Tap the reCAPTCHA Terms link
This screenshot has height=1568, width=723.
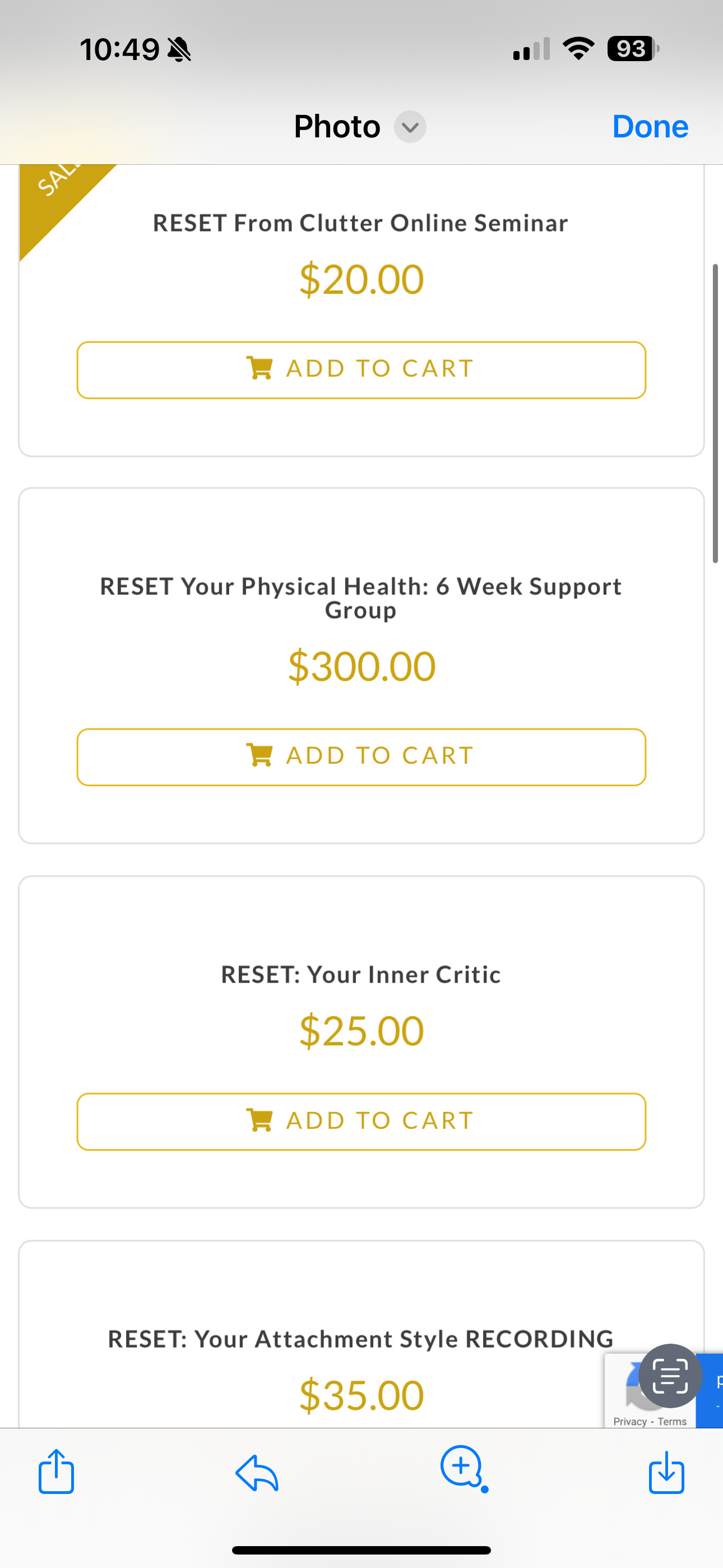(x=672, y=1421)
